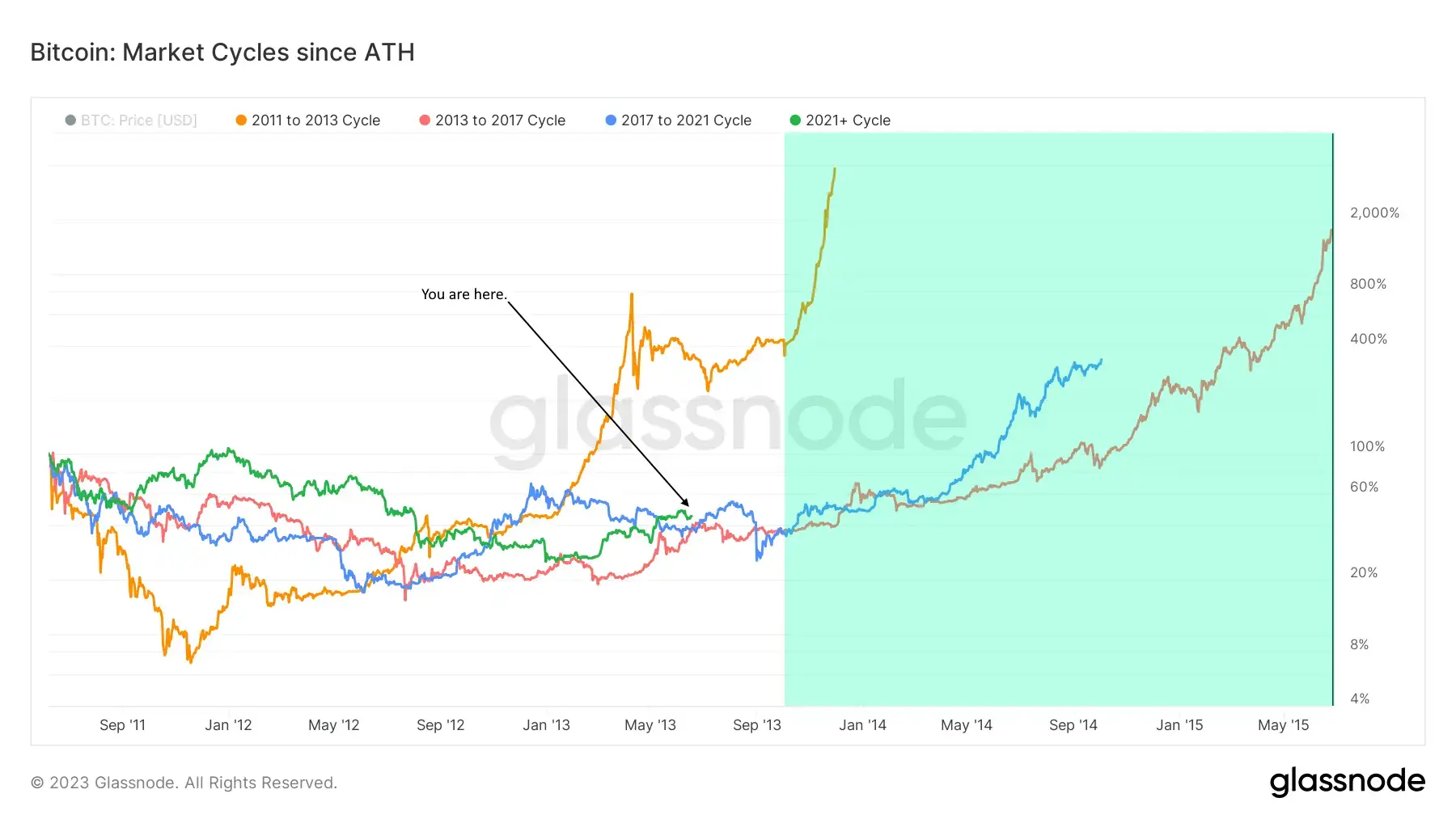Click the May '15 x-axis label

1283,725
